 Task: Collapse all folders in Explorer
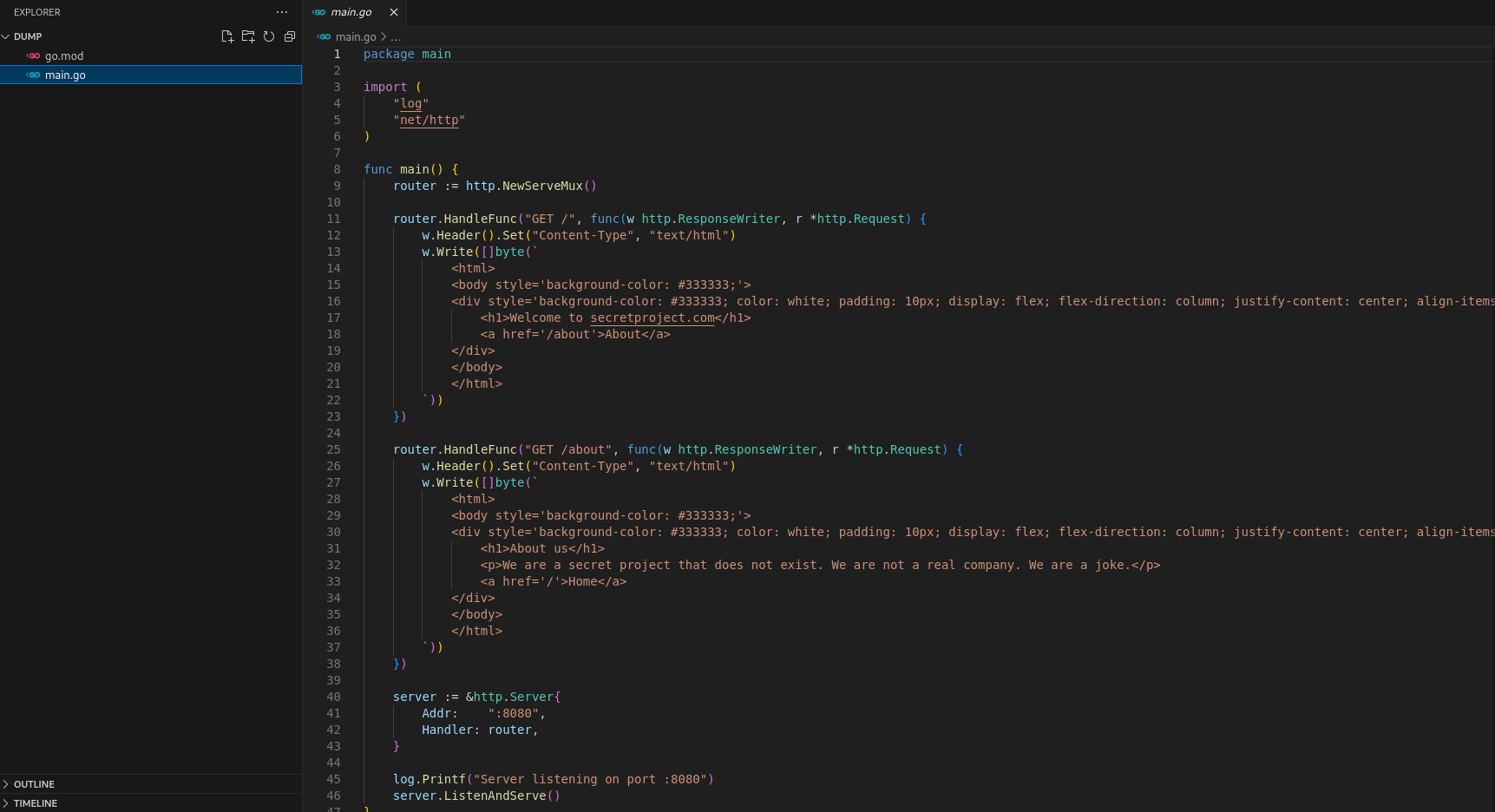pyautogui.click(x=290, y=36)
